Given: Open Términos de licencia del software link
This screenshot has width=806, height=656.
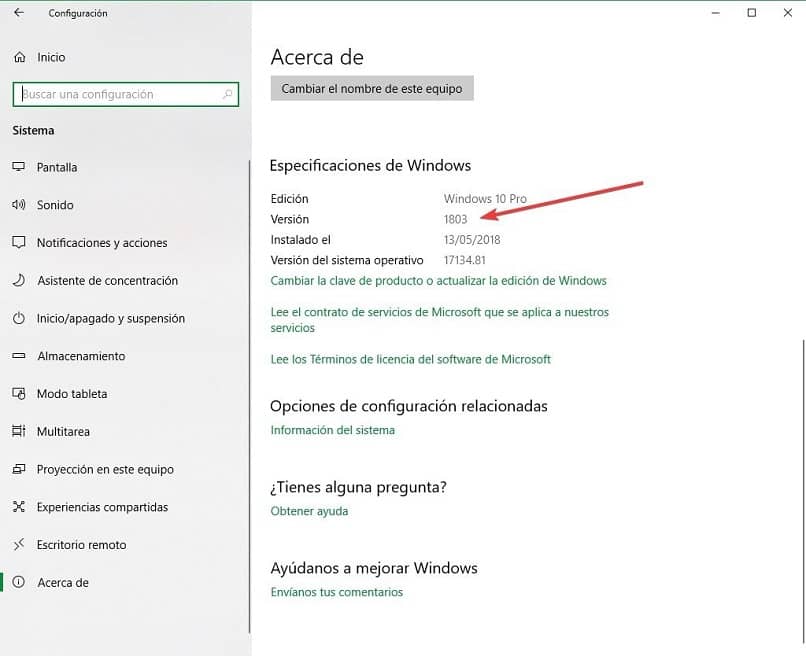Looking at the screenshot, I should click(x=410, y=359).
